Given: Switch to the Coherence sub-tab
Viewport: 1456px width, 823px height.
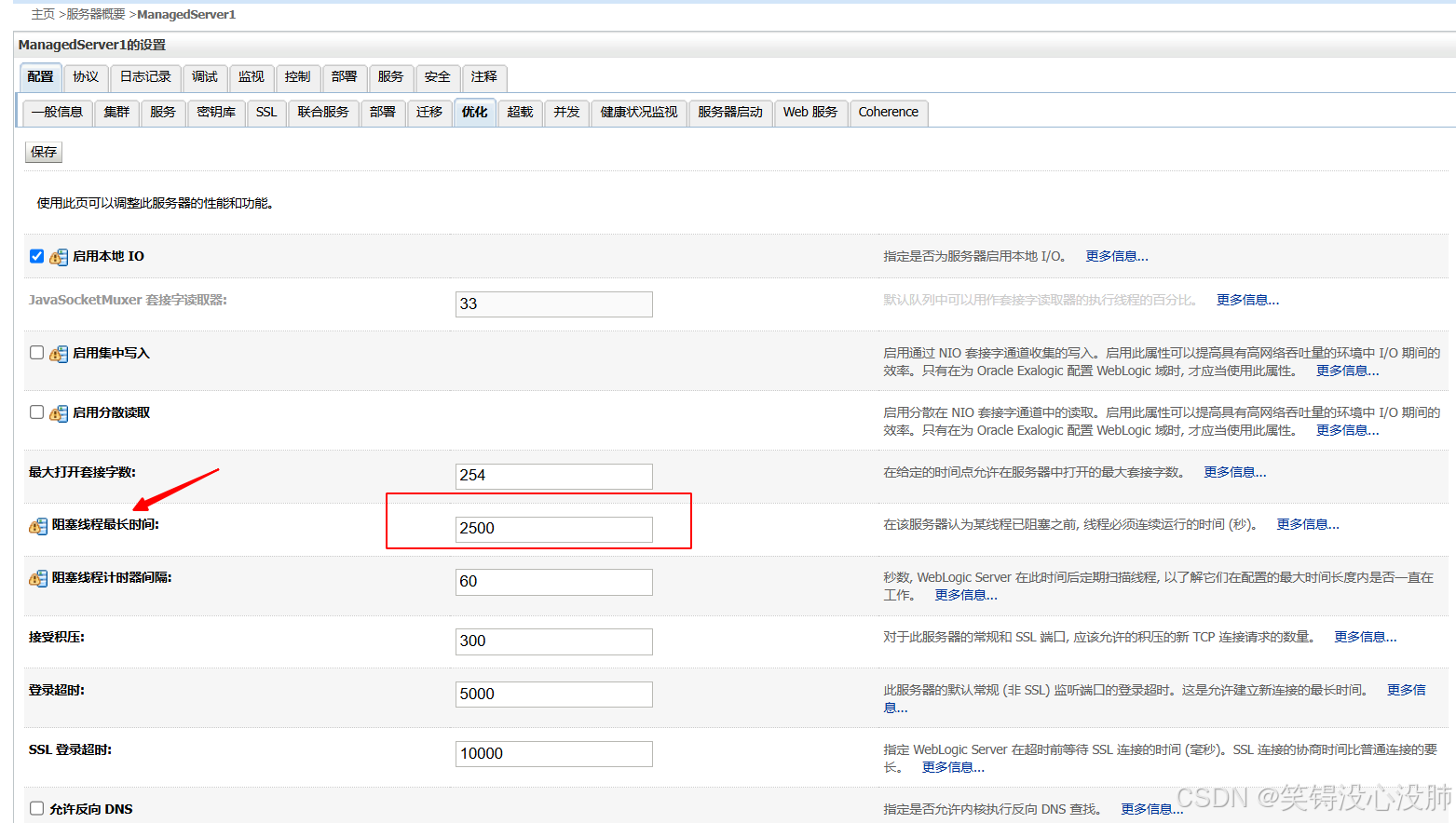Looking at the screenshot, I should pyautogui.click(x=888, y=112).
